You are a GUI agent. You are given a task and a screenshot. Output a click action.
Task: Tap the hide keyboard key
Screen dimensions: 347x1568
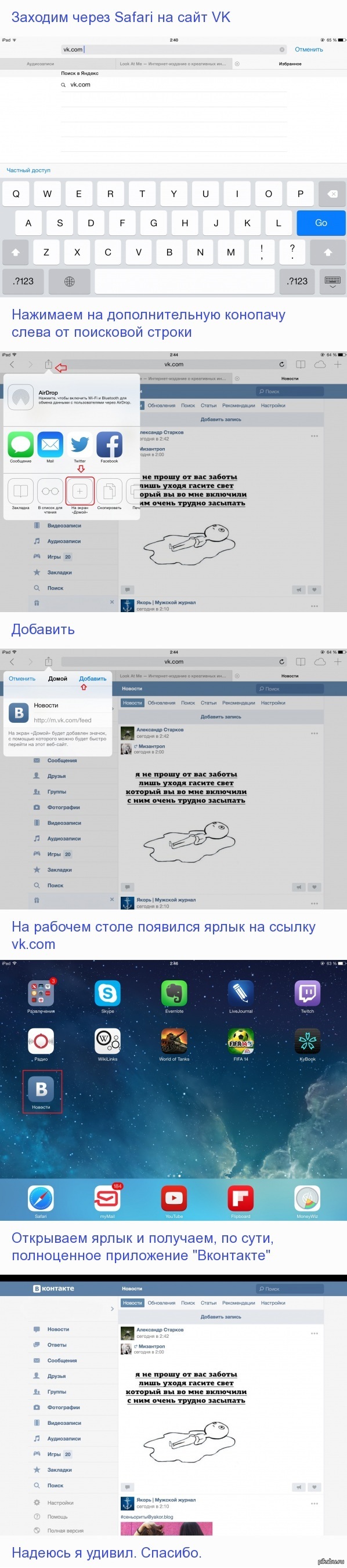[332, 281]
